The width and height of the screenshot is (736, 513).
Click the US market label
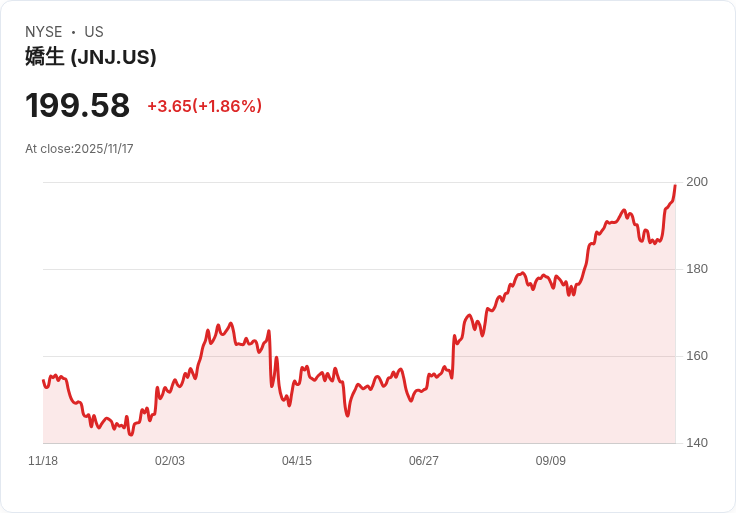tap(94, 32)
